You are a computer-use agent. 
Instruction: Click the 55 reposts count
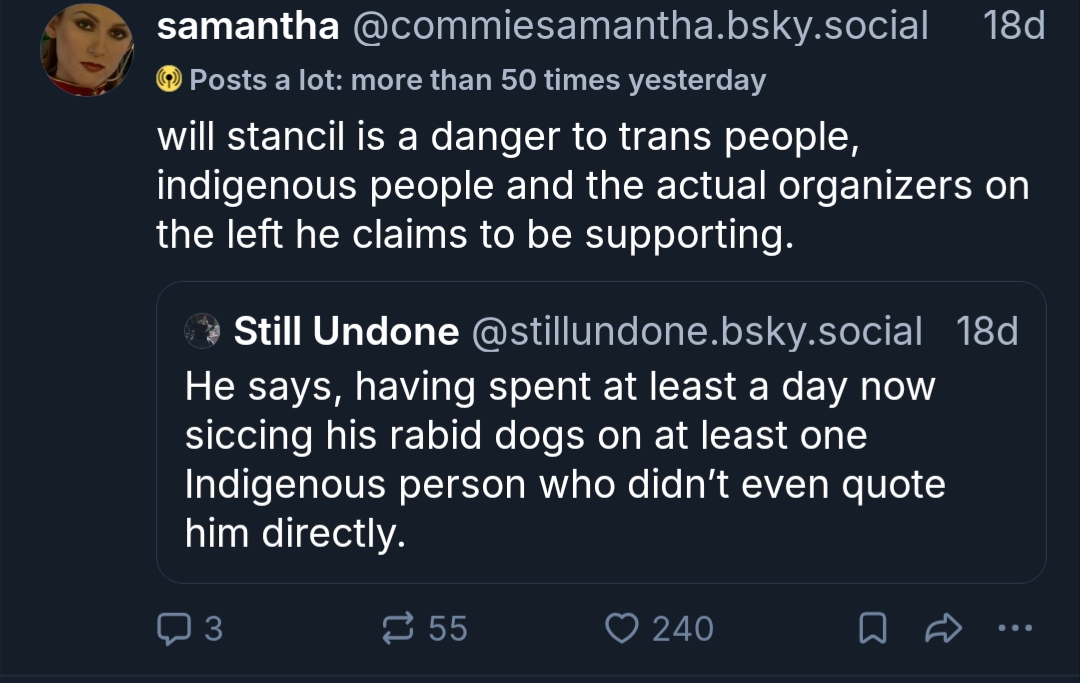(448, 628)
